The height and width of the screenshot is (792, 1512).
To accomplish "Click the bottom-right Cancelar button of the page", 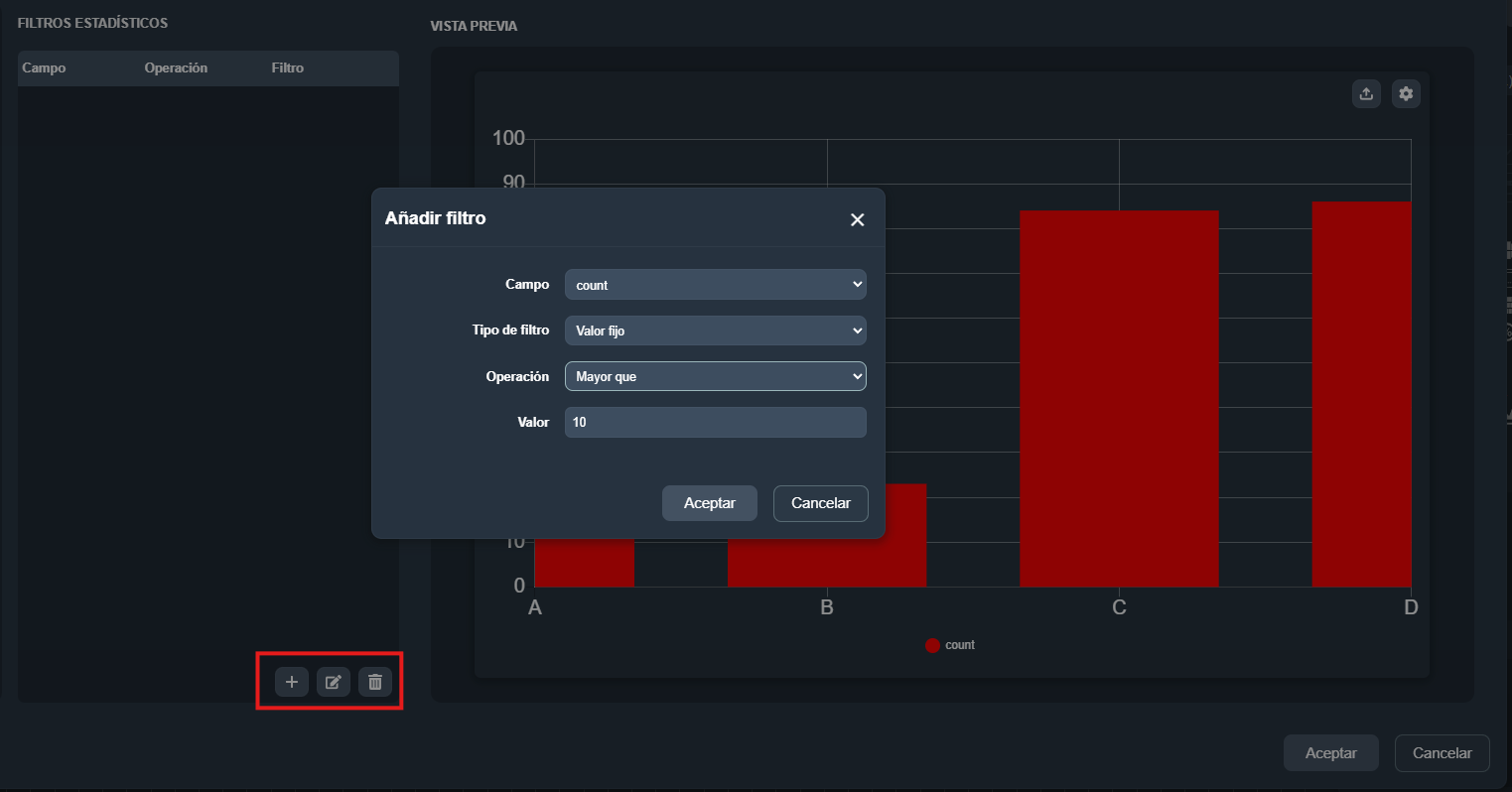I will pos(1442,753).
